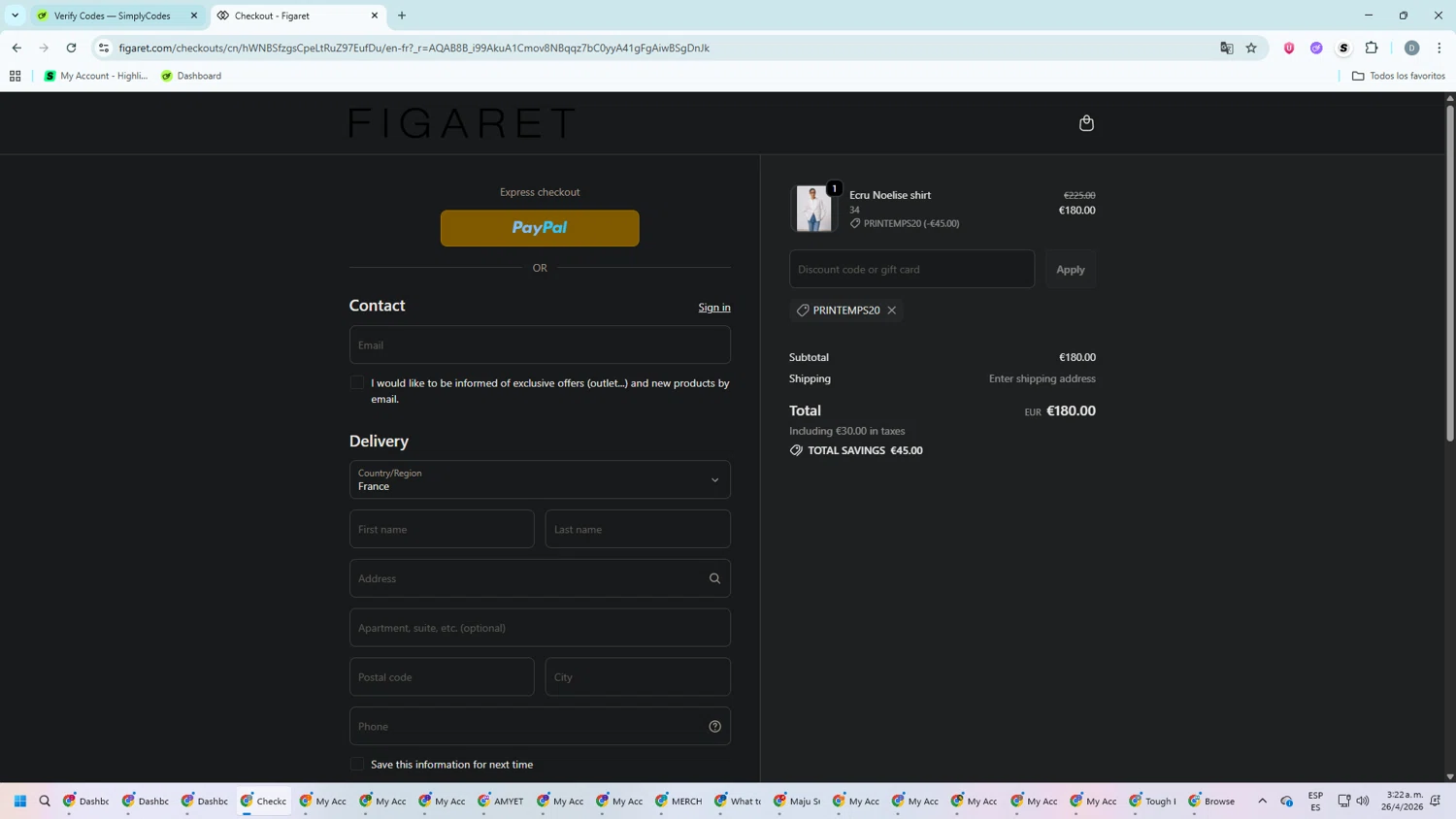The image size is (1456, 819).
Task: Click the browser address bar URL
Action: 414,48
